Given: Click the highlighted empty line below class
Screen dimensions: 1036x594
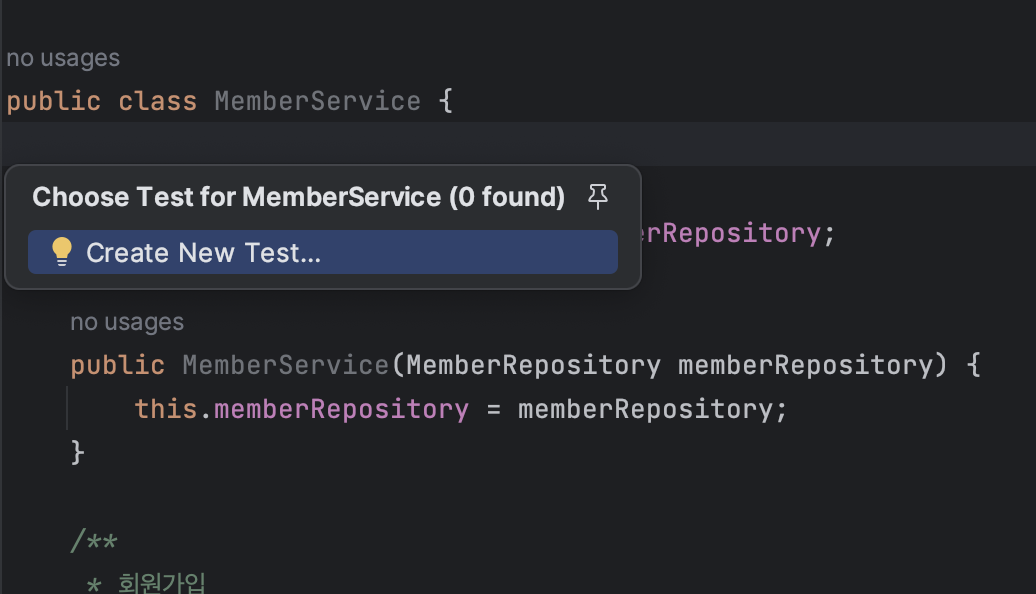Looking at the screenshot, I should 518,143.
